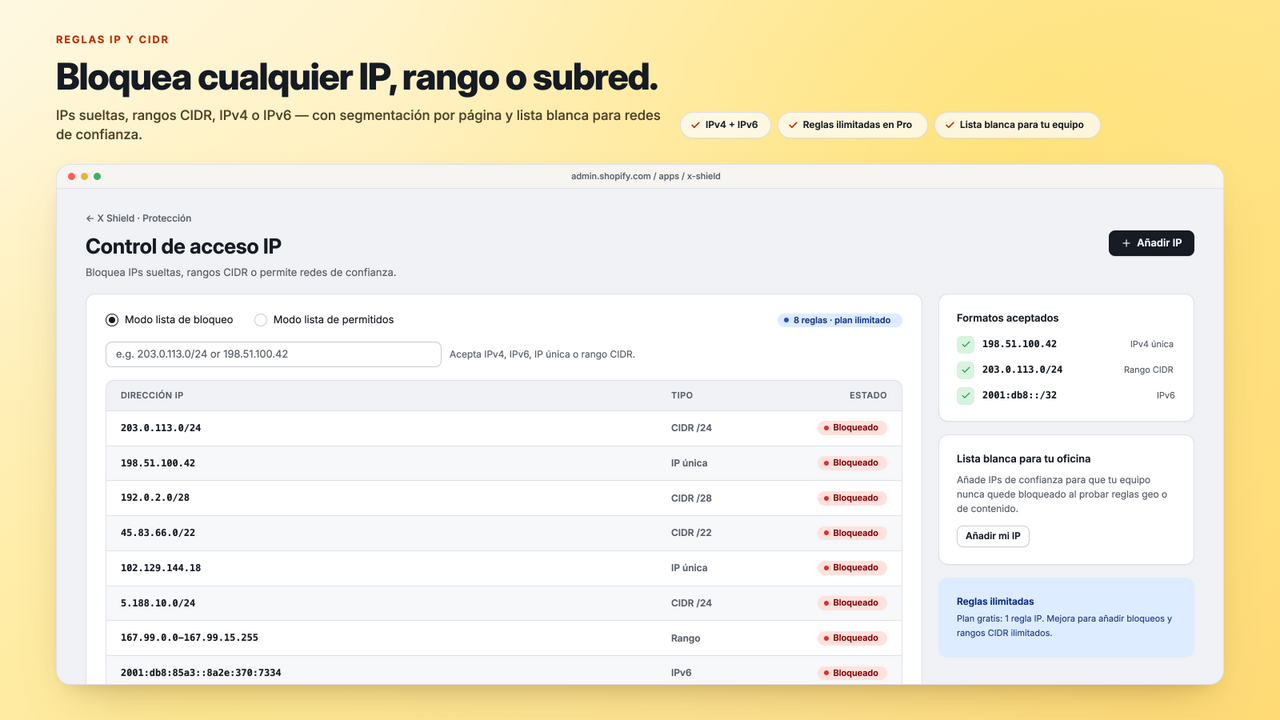Select IP address 45.83.66.0/22
Screen dimensions: 1280x720
(x=158, y=533)
